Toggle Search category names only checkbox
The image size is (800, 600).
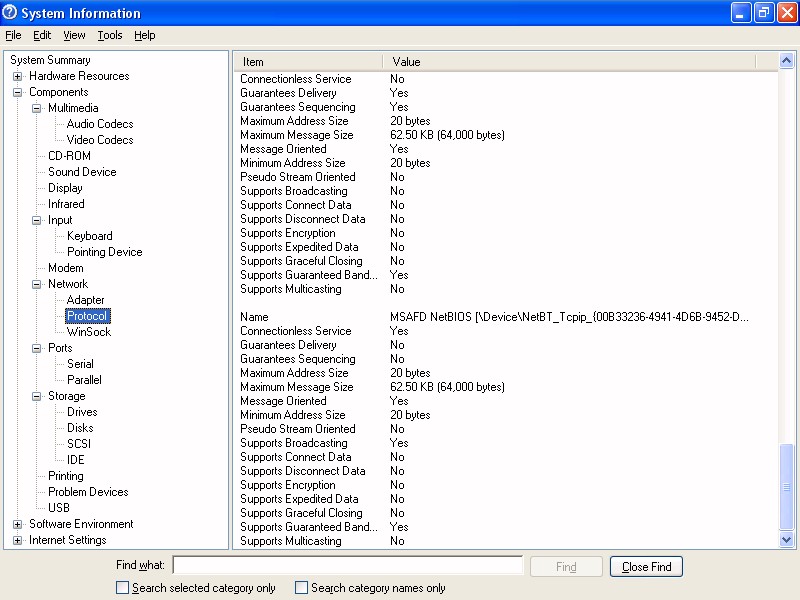302,588
